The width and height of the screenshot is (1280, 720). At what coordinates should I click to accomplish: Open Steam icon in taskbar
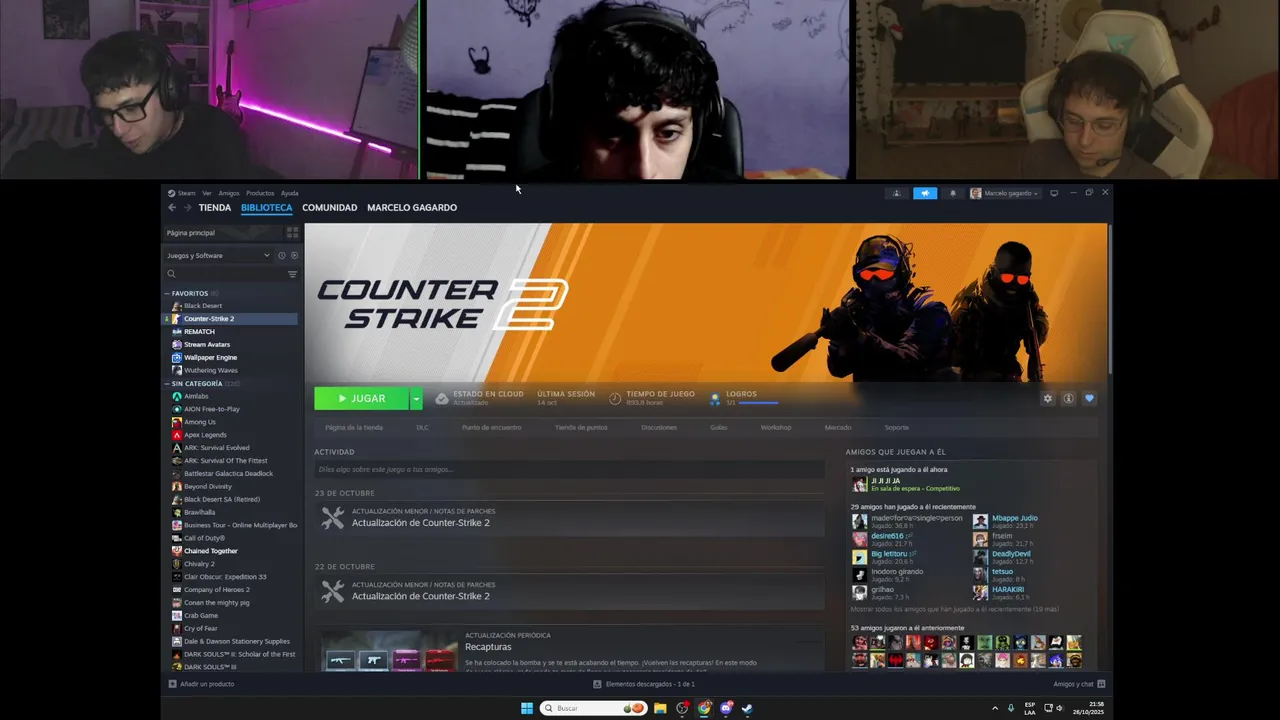747,708
